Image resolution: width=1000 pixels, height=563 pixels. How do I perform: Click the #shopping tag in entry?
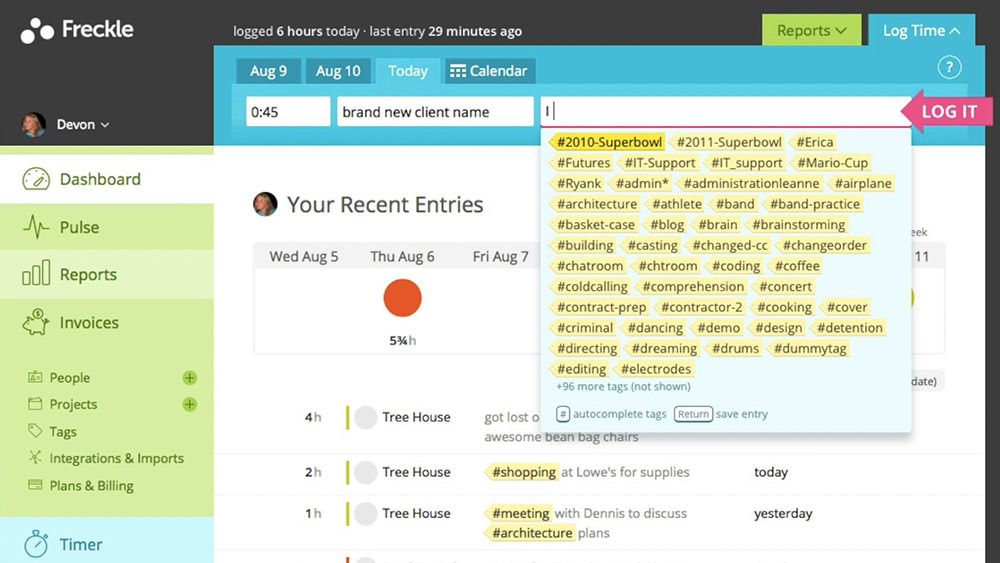pyautogui.click(x=523, y=472)
